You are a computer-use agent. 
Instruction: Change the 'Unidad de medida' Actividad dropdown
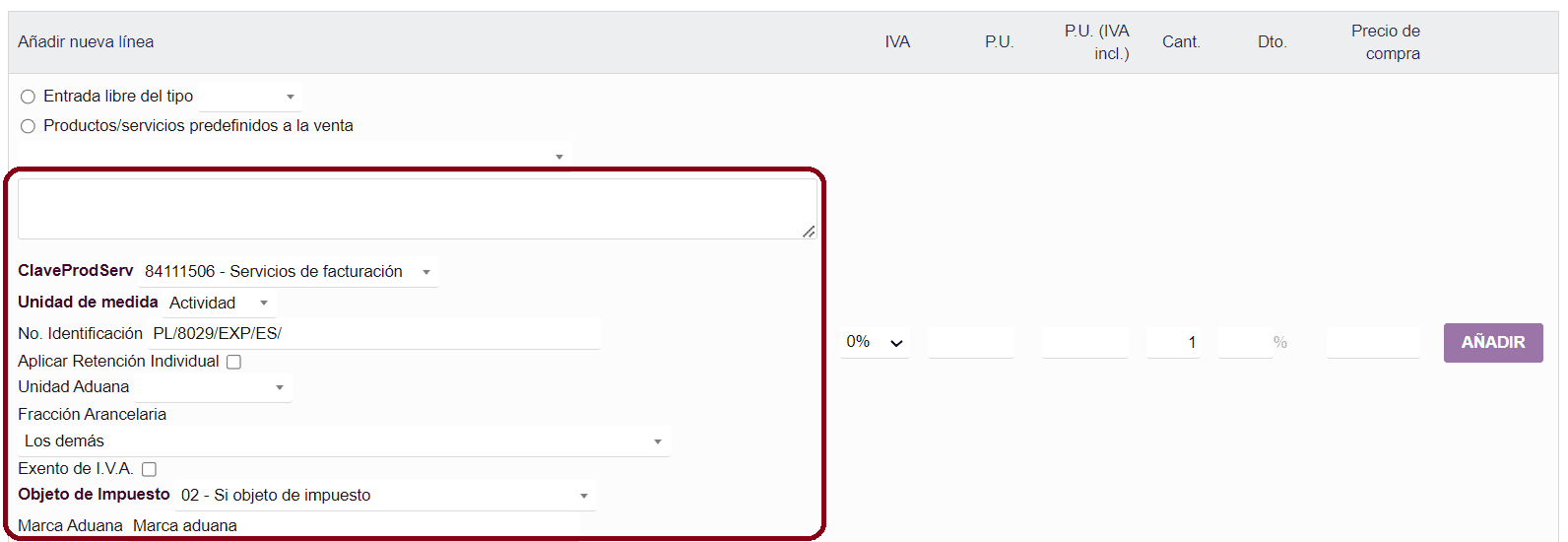219,303
